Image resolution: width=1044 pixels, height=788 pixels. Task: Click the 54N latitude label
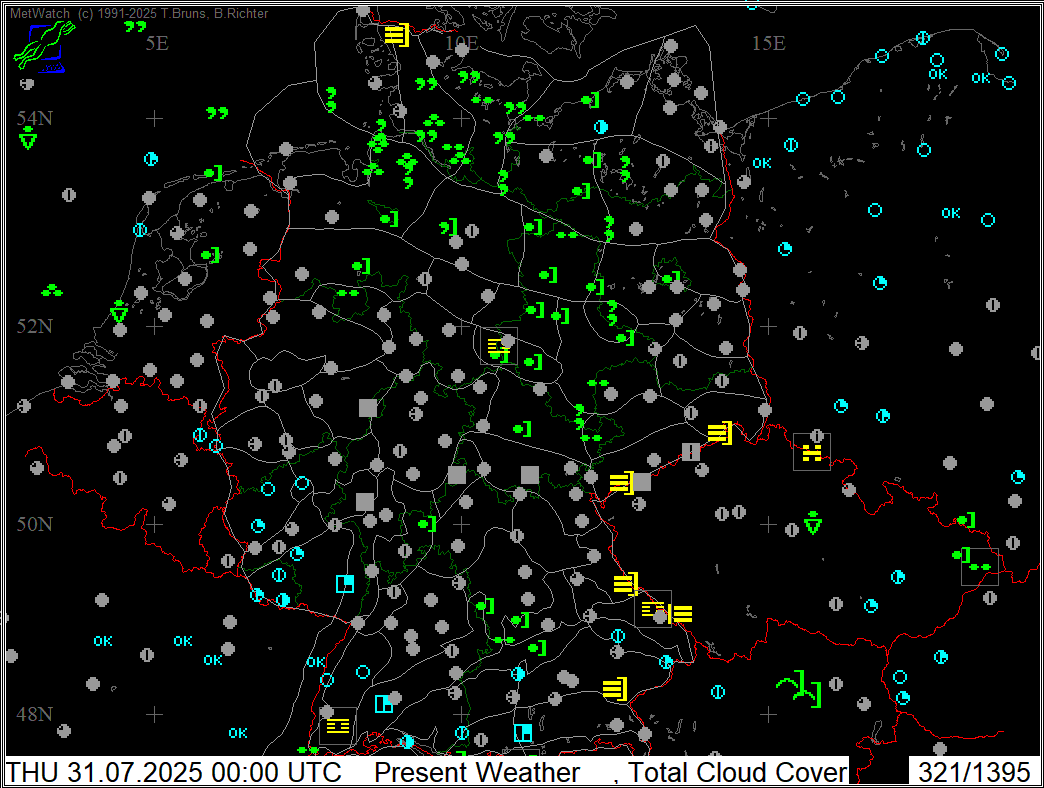pos(35,118)
